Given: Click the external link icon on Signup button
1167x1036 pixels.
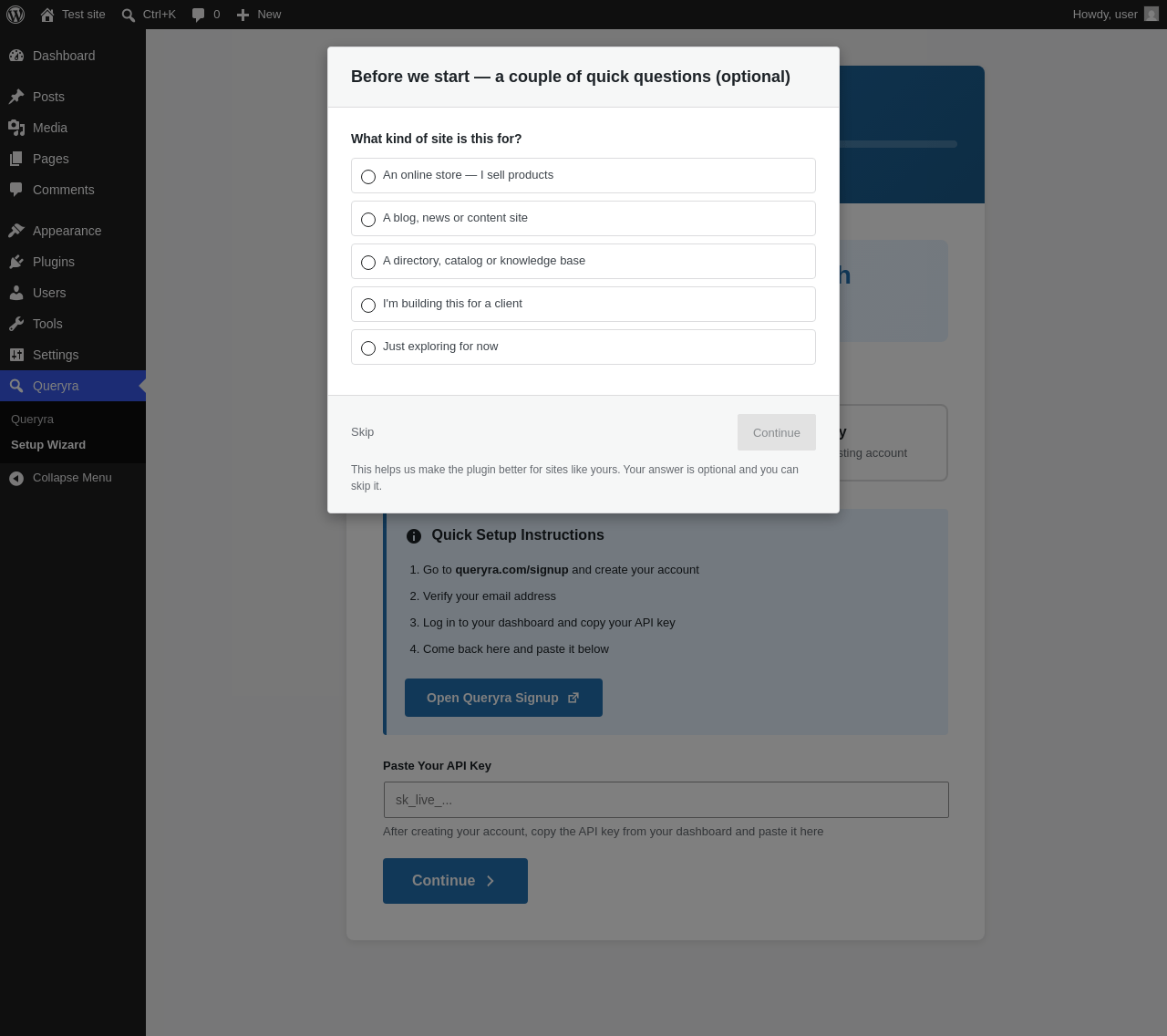Looking at the screenshot, I should coord(573,698).
